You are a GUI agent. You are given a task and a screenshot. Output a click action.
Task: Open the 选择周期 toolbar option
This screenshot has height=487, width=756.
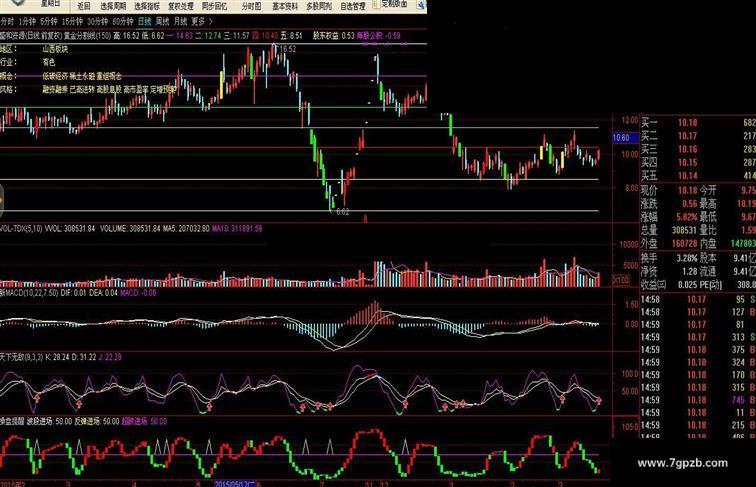113,6
